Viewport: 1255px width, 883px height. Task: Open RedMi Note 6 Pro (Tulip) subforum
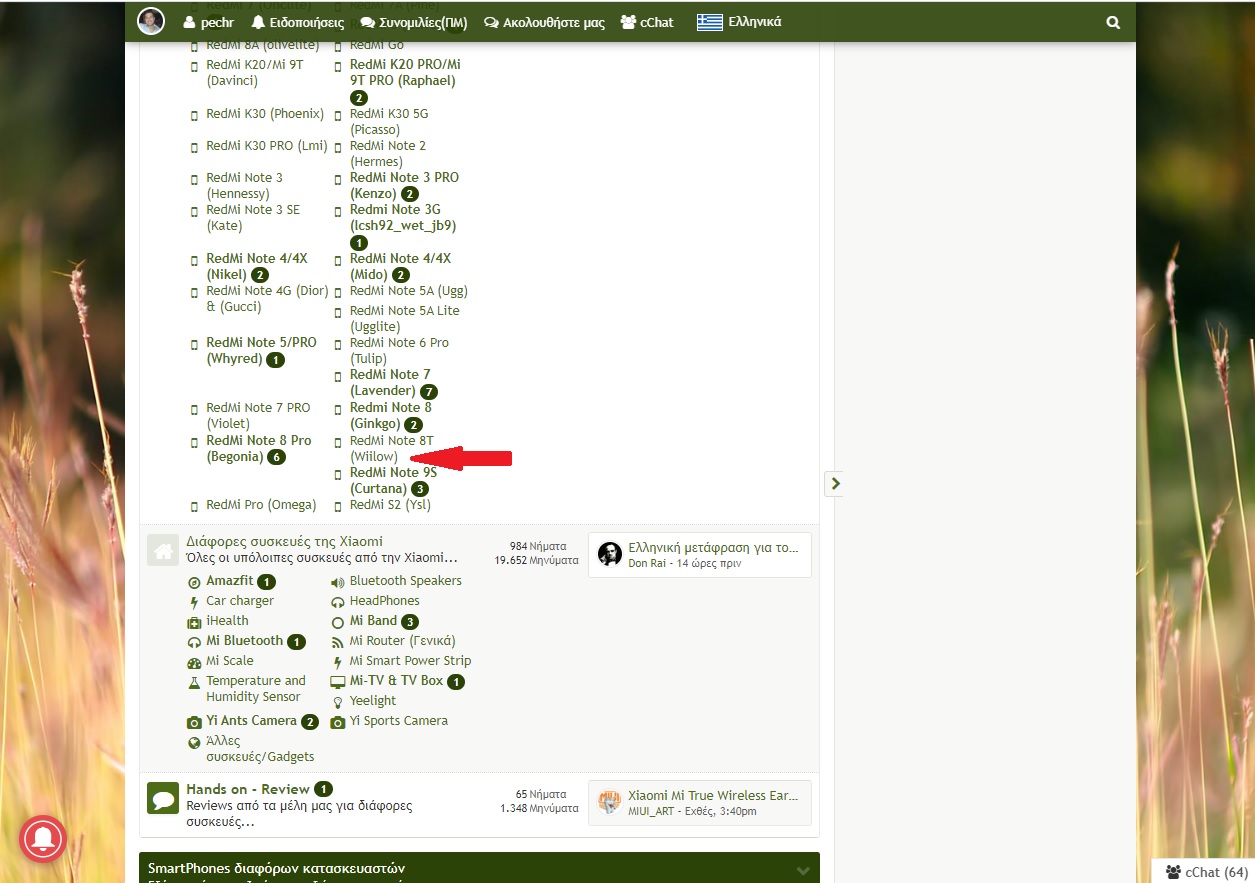399,350
